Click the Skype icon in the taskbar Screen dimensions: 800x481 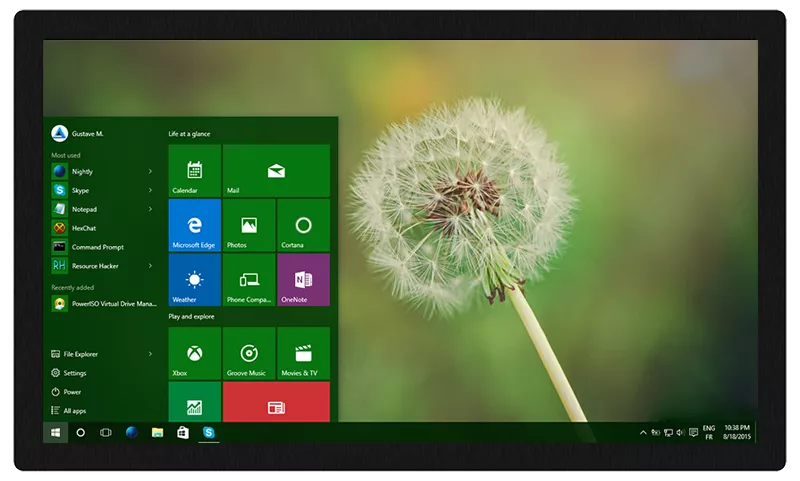(x=209, y=432)
